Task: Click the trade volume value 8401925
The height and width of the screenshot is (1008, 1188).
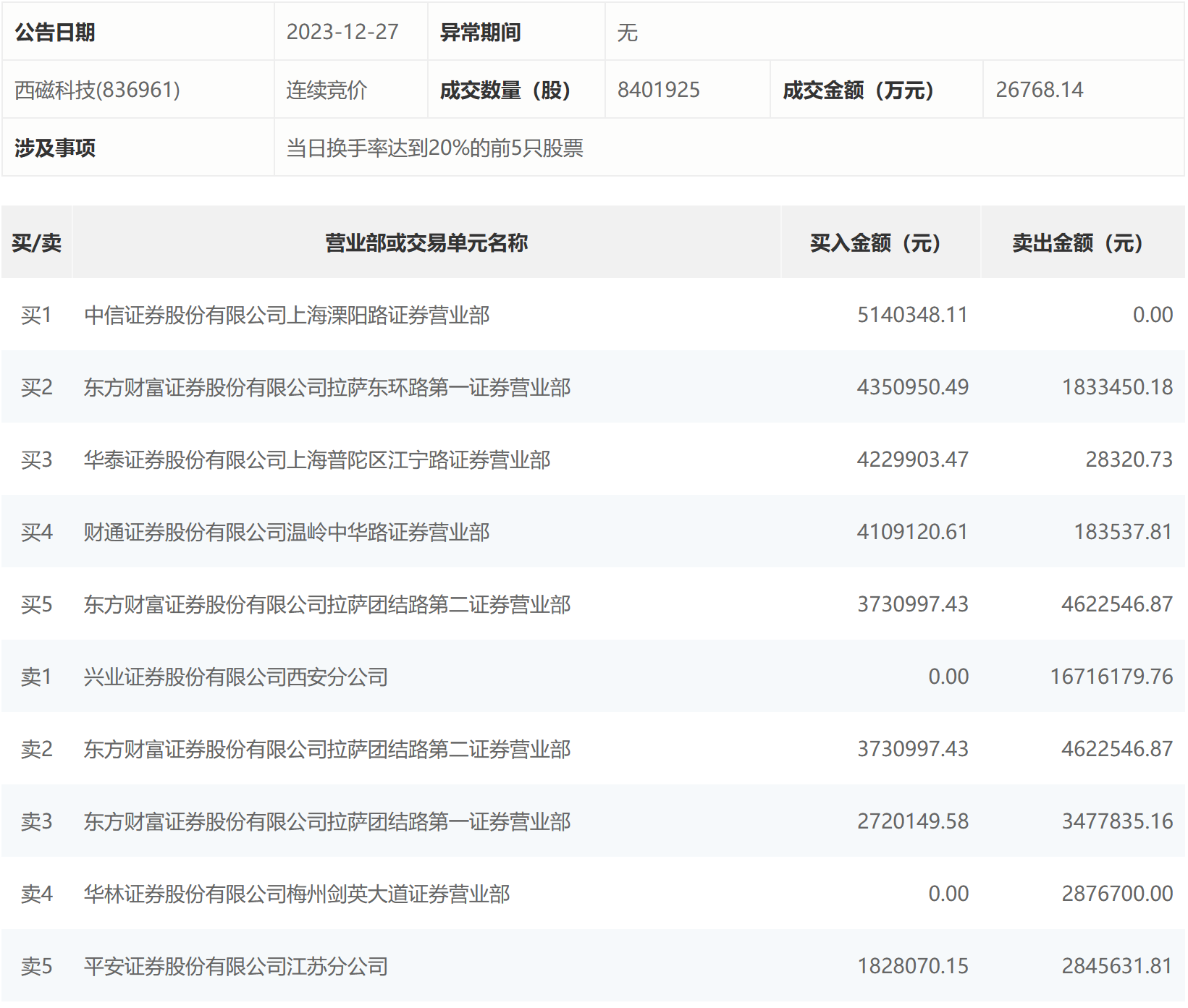Action: pos(659,90)
